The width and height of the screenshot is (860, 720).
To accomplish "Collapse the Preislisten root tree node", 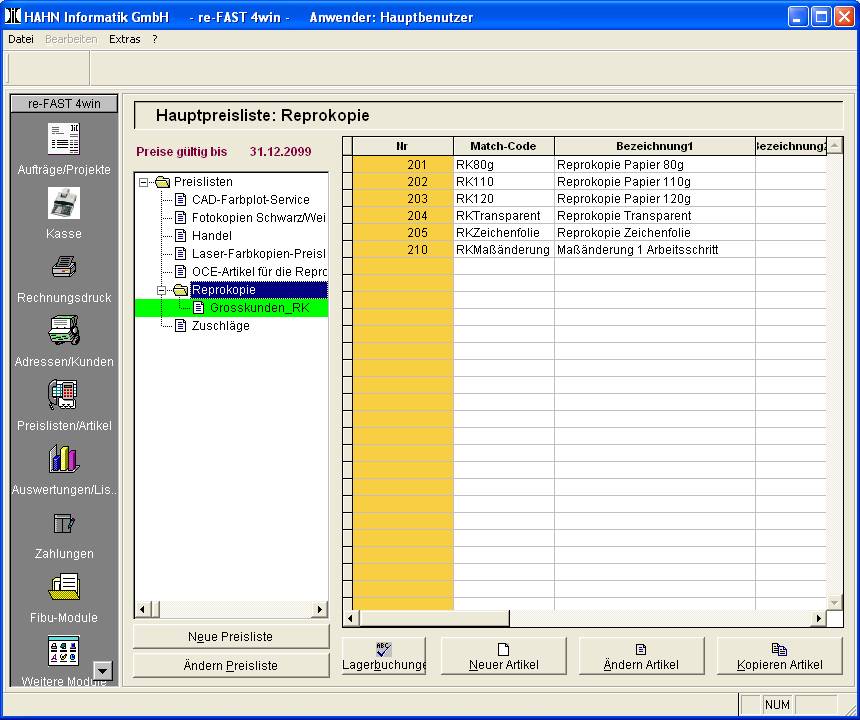I will pyautogui.click(x=144, y=182).
